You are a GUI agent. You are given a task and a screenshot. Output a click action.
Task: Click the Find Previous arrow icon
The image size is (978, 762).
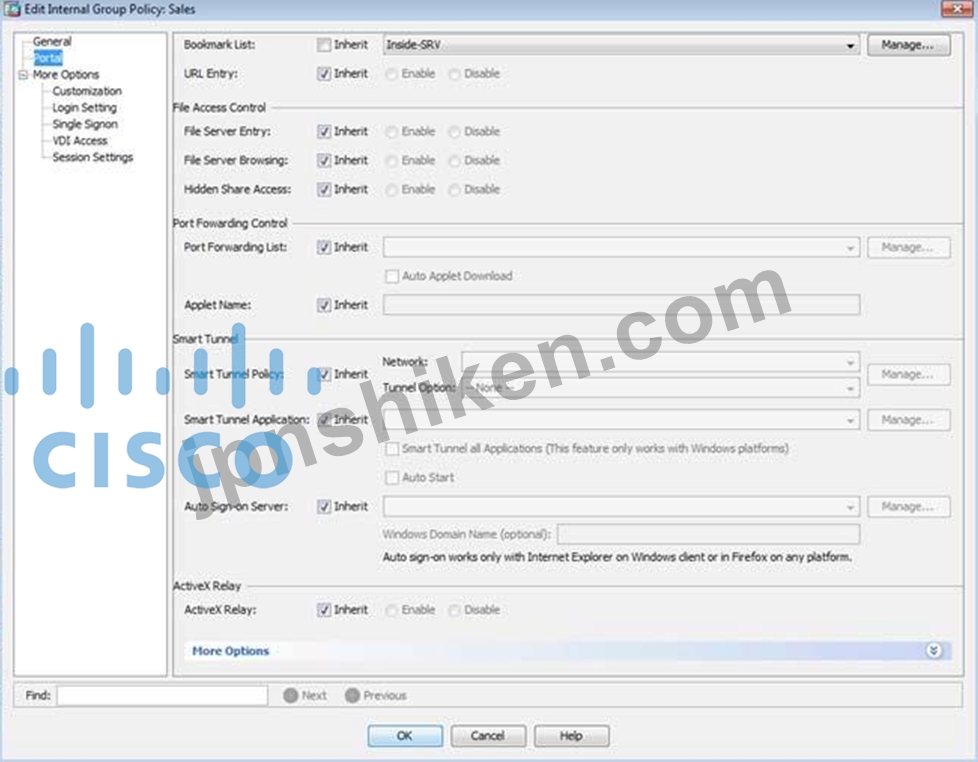pos(352,695)
